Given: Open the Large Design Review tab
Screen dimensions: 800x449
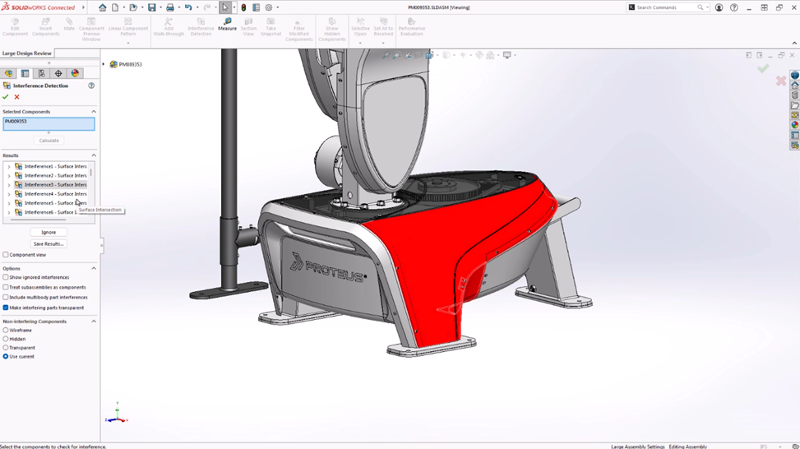Looking at the screenshot, I should 27,53.
